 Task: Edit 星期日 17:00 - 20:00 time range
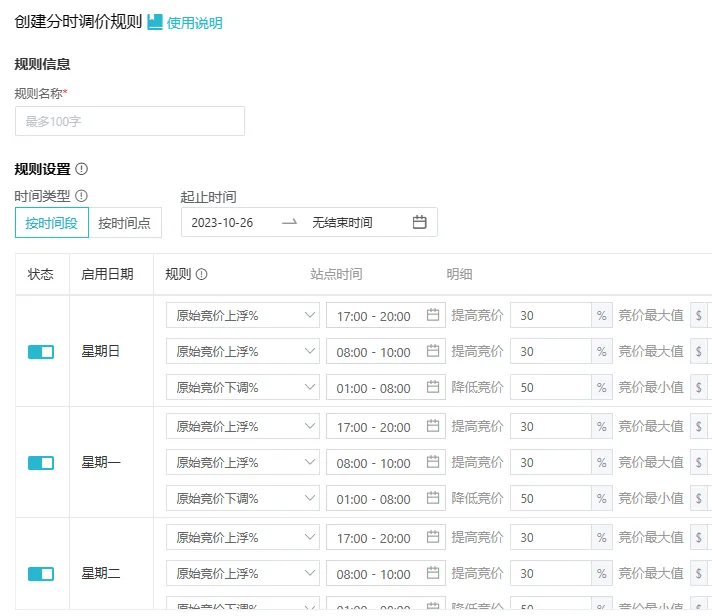pos(386,315)
